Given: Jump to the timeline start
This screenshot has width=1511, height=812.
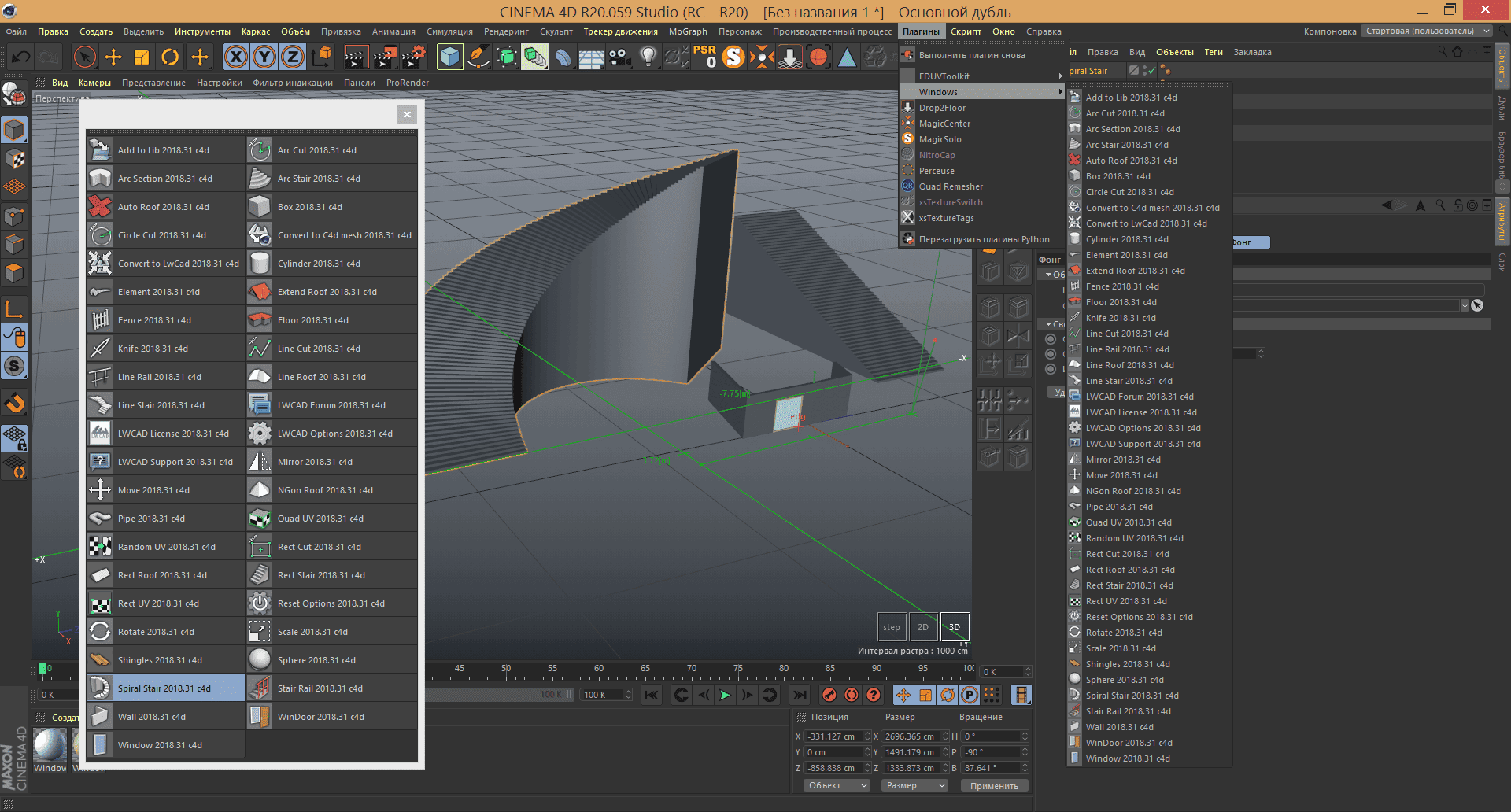Looking at the screenshot, I should point(652,695).
